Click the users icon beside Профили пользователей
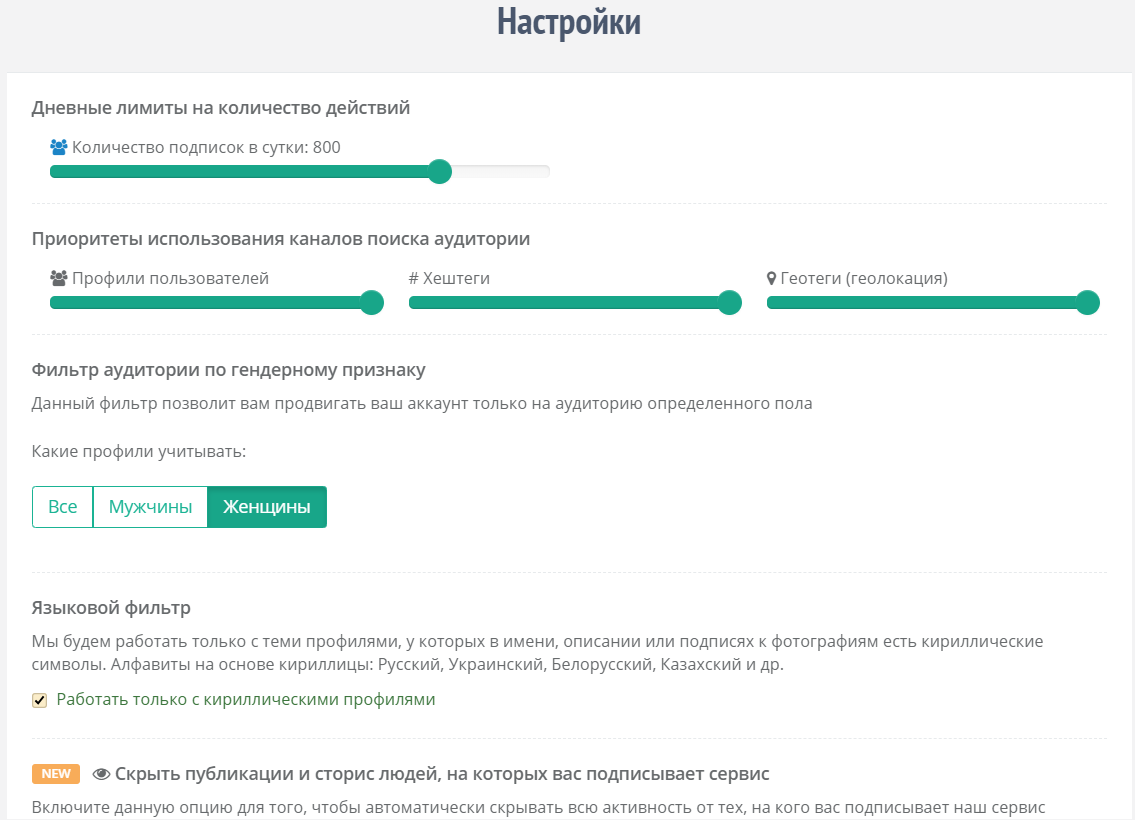1135x820 pixels. pos(58,279)
